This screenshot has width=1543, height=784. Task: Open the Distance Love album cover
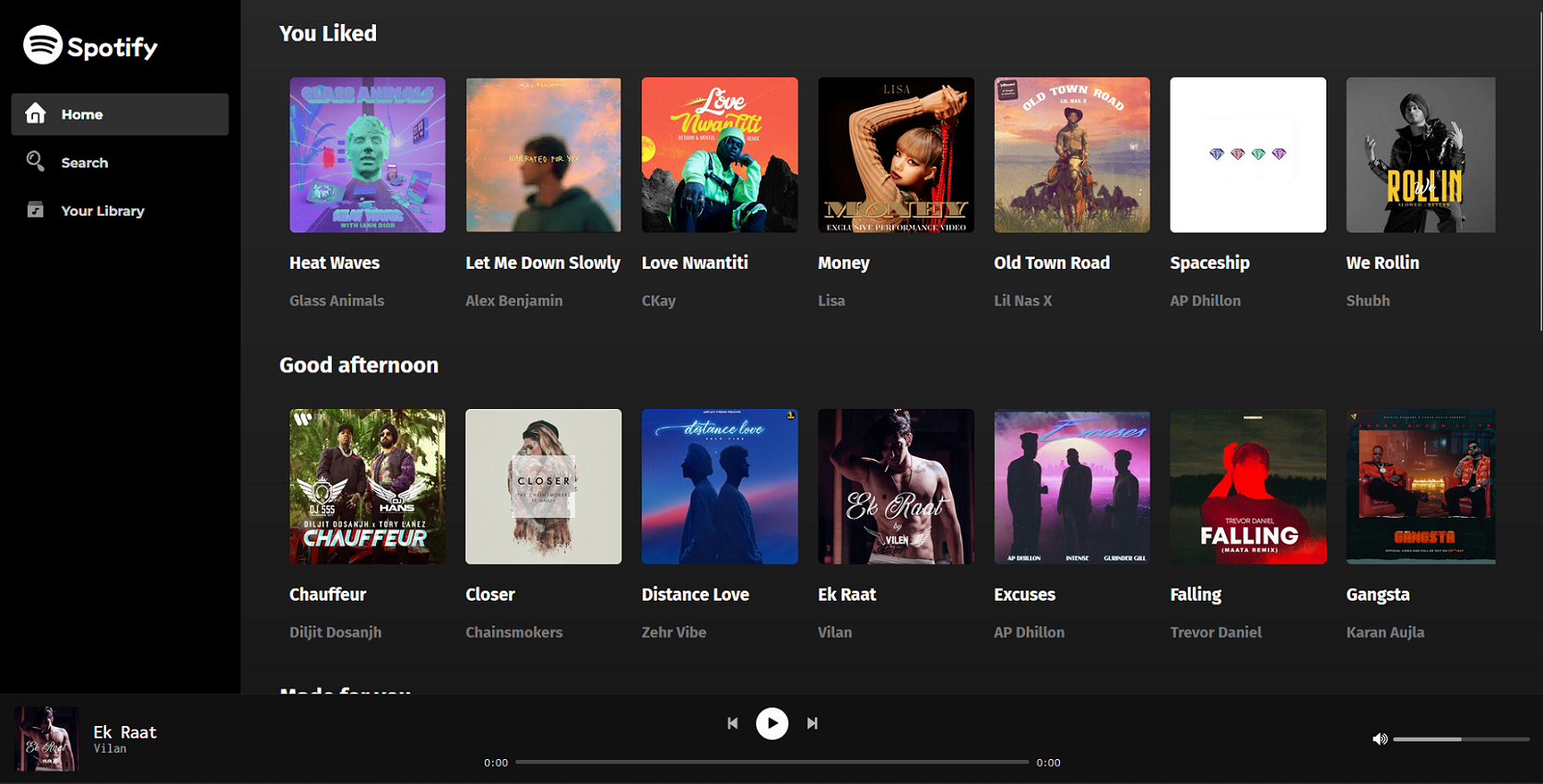pyautogui.click(x=719, y=486)
